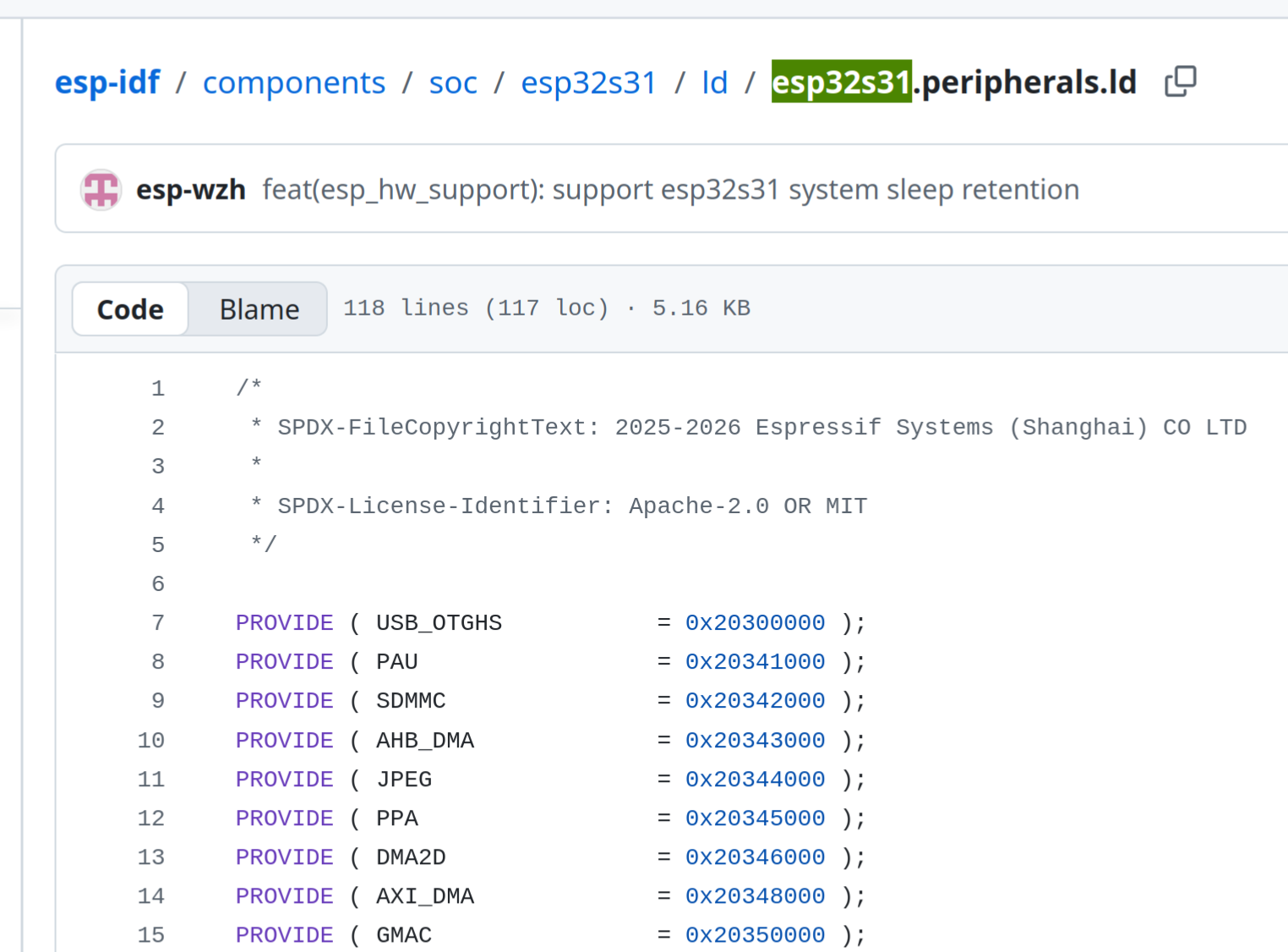The height and width of the screenshot is (952, 1288).
Task: Open the components folder breadcrumb
Action: pyautogui.click(x=293, y=83)
